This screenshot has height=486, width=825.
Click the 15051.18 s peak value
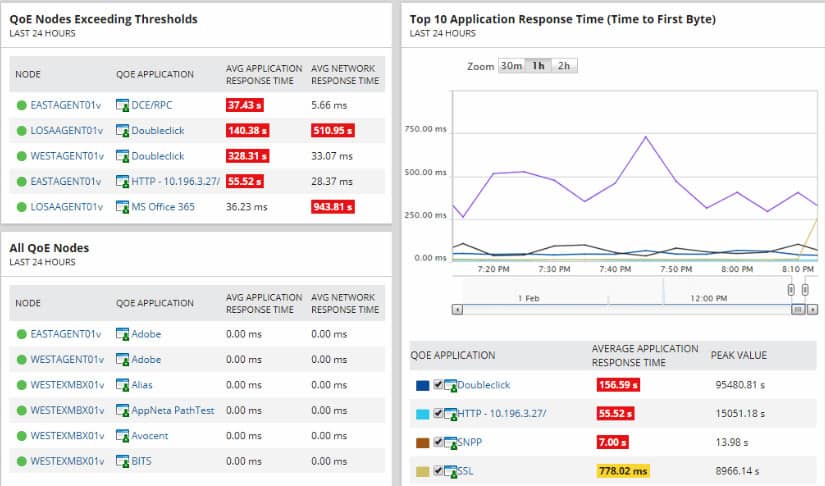pyautogui.click(x=740, y=413)
